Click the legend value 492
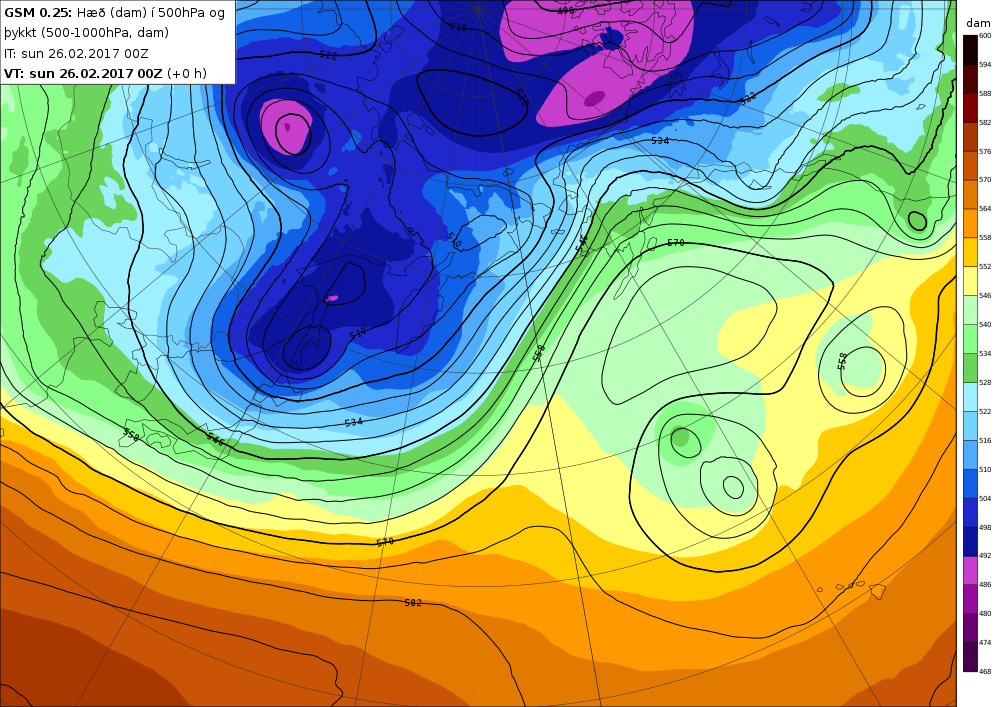Image resolution: width=1000 pixels, height=707 pixels. (x=985, y=556)
